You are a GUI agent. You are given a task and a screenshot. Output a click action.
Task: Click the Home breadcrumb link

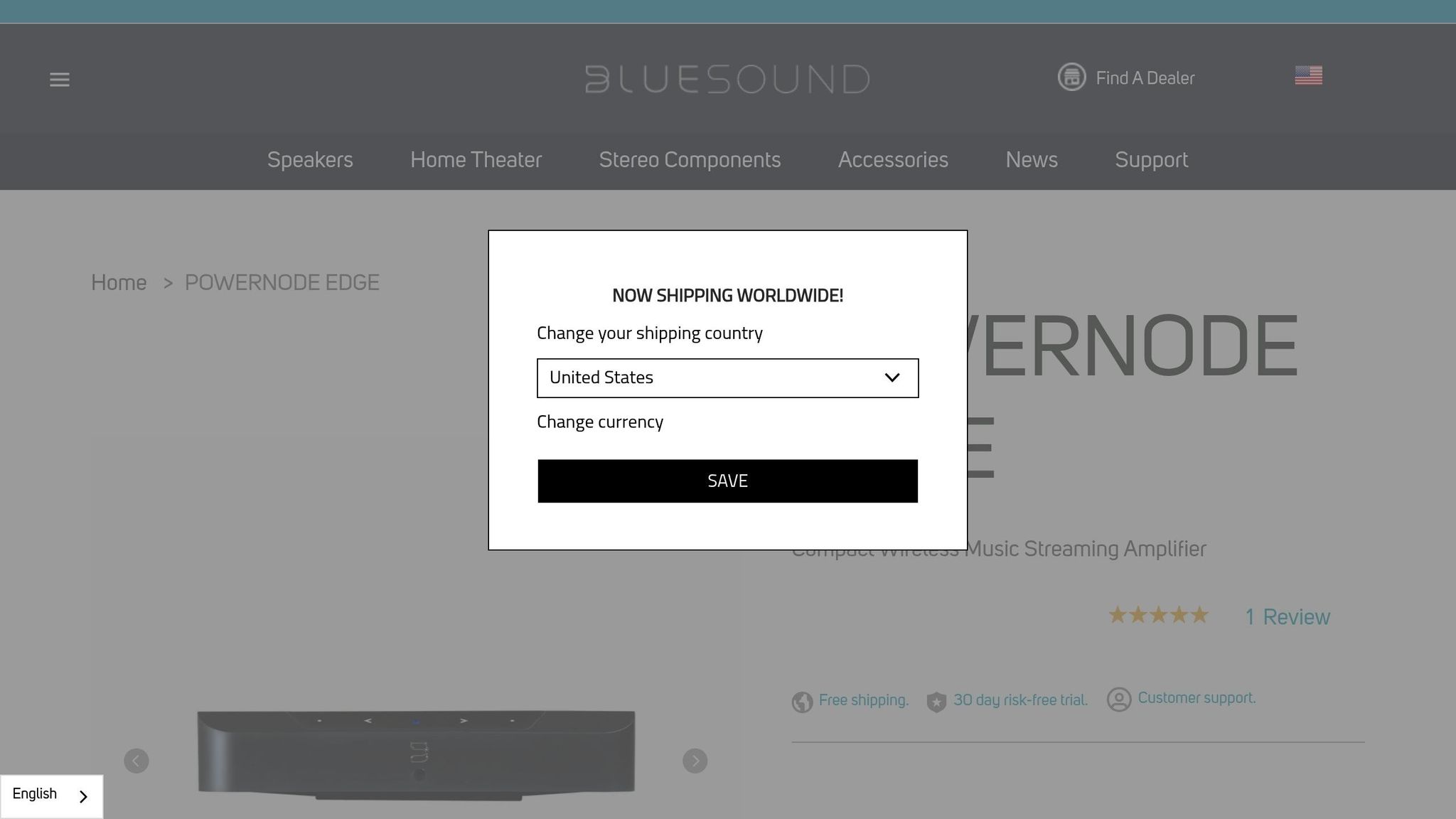[119, 283]
